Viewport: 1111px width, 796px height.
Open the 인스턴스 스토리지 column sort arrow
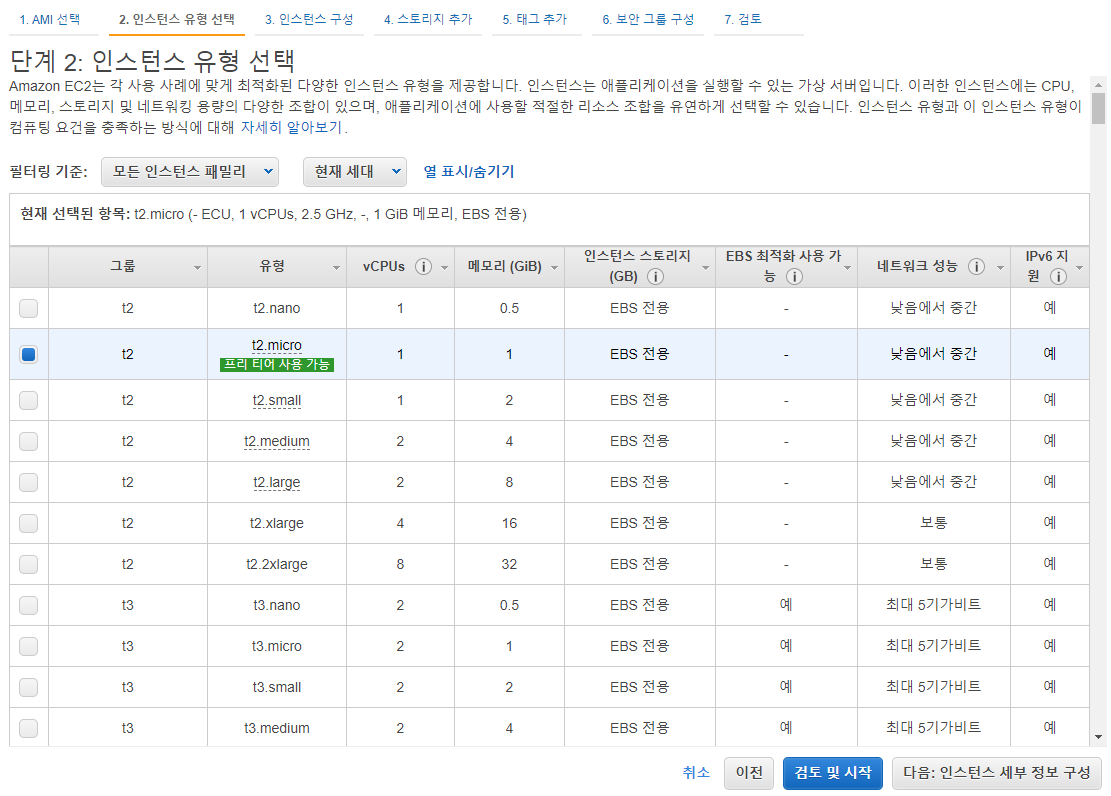[x=706, y=268]
